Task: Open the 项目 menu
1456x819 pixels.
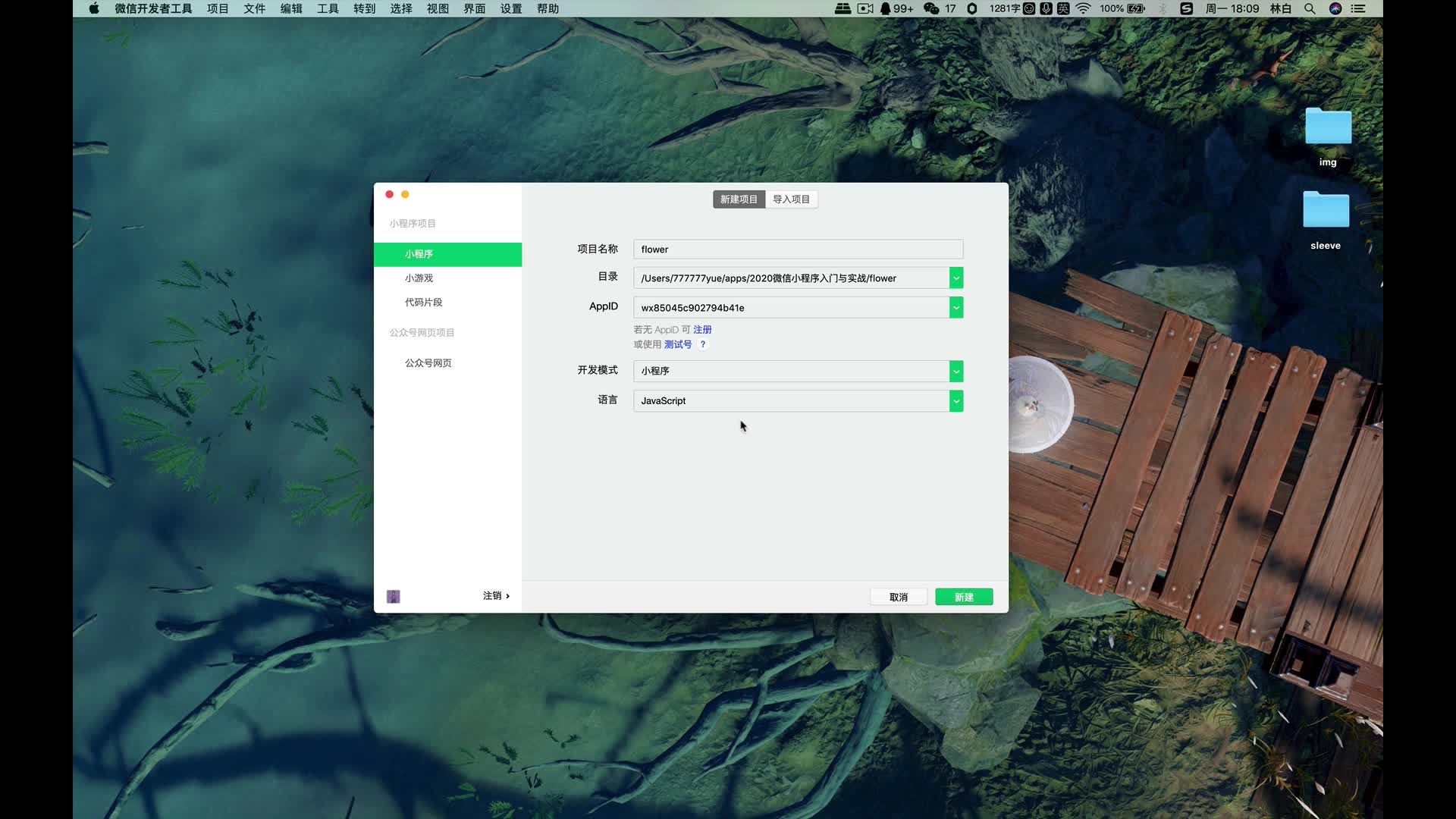Action: (x=218, y=8)
